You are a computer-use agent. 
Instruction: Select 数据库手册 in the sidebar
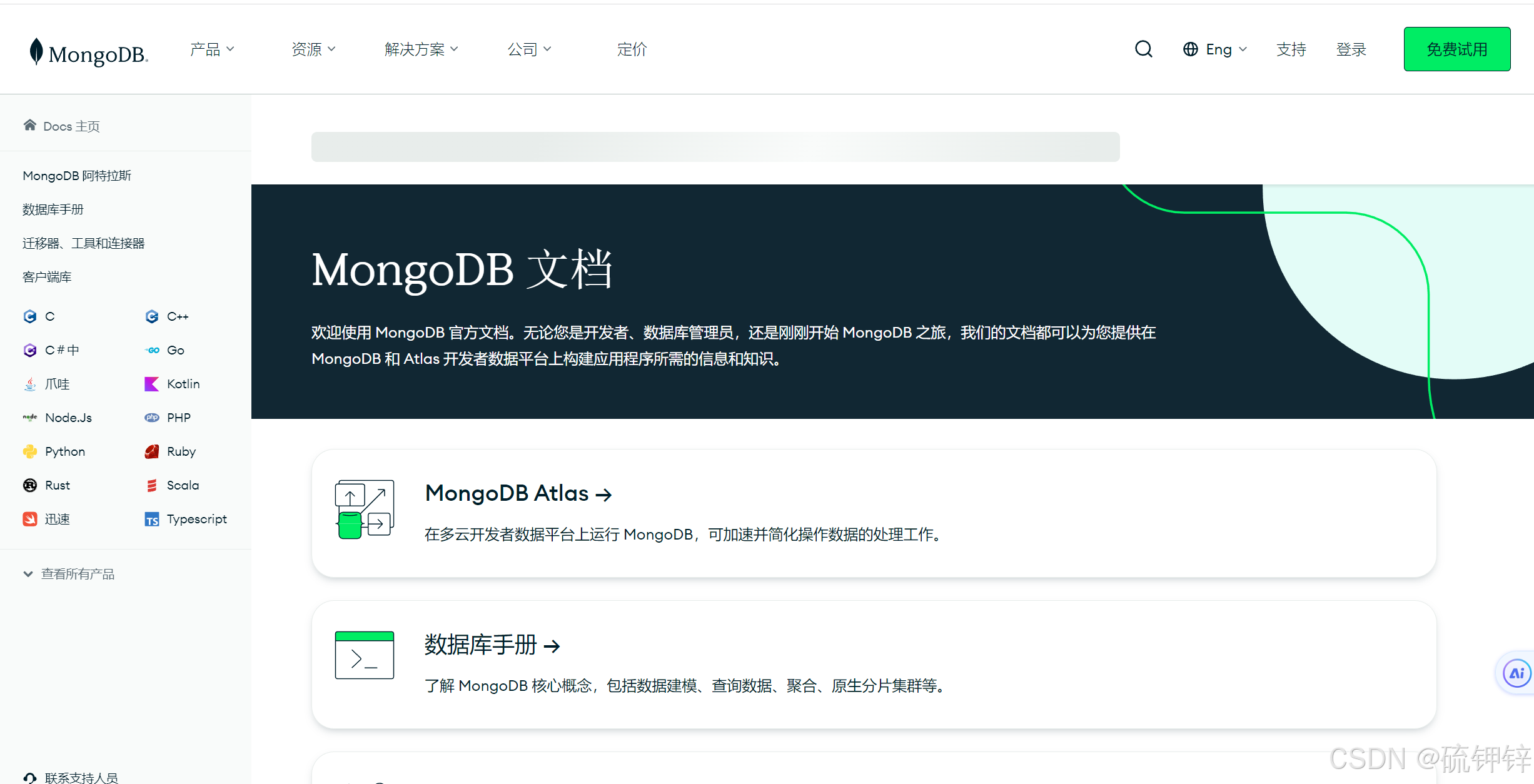click(x=53, y=209)
